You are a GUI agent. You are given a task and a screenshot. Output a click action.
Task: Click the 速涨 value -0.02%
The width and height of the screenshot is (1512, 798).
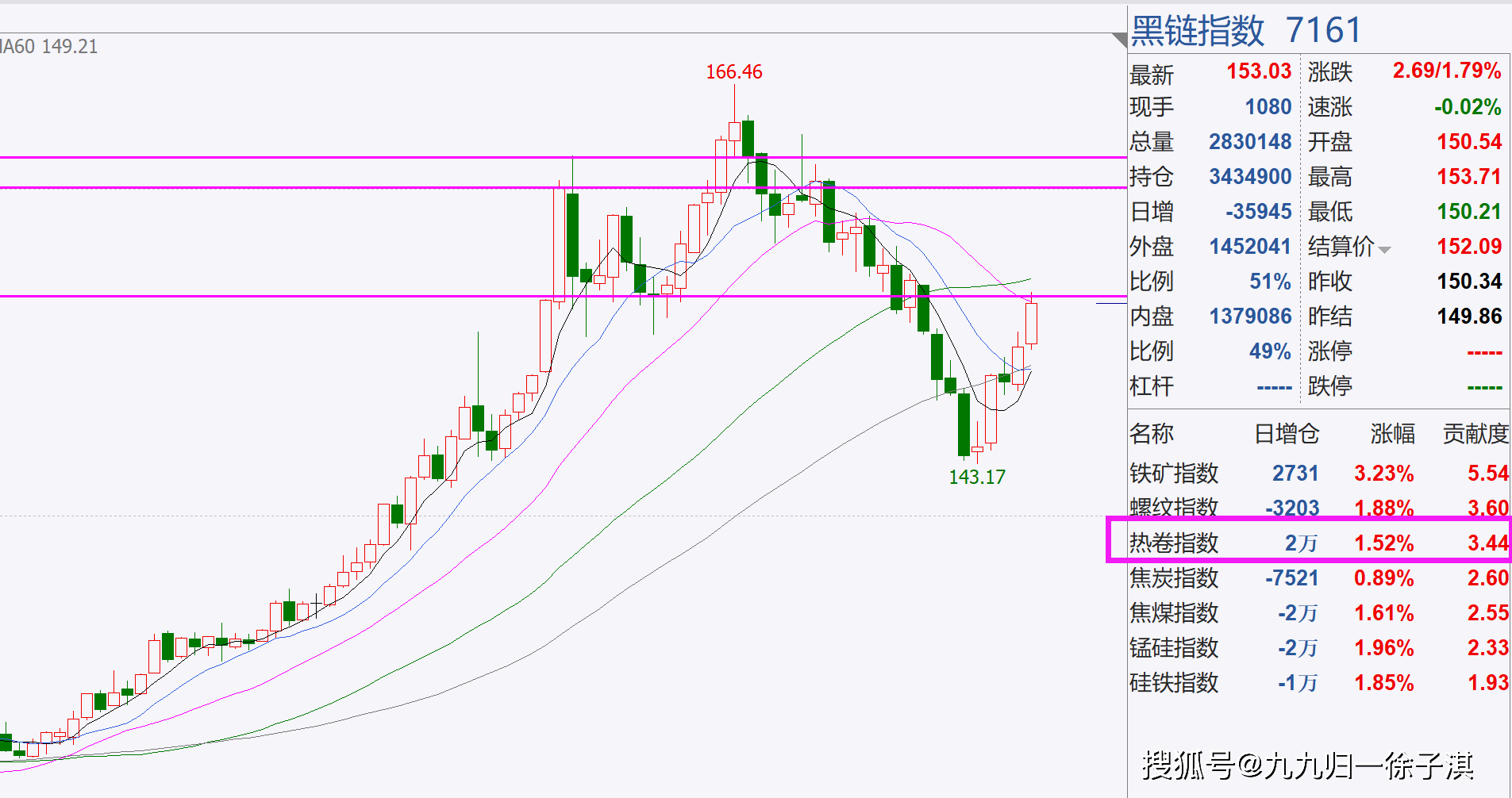1468,107
